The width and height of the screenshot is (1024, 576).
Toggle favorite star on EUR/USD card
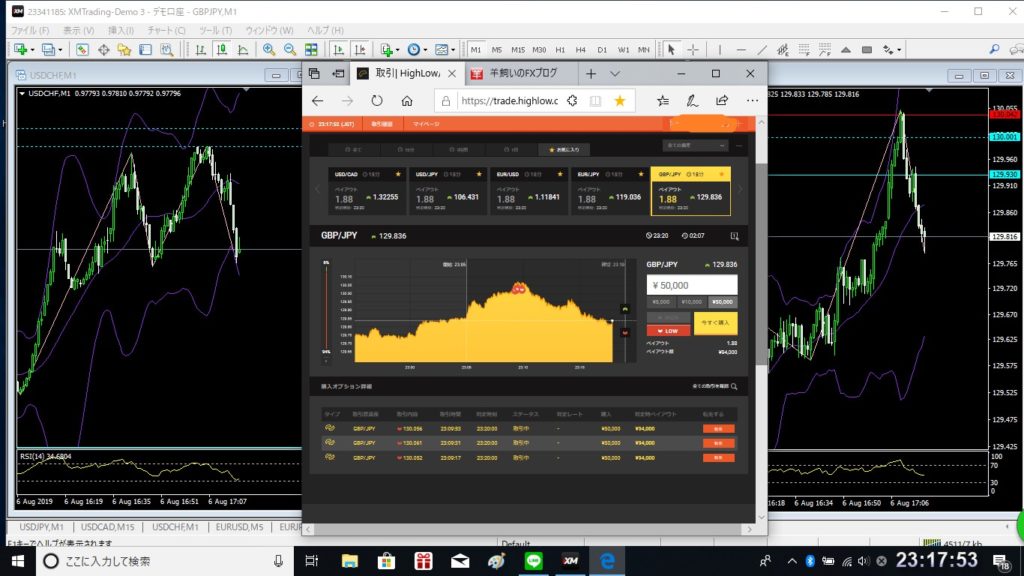[x=562, y=174]
